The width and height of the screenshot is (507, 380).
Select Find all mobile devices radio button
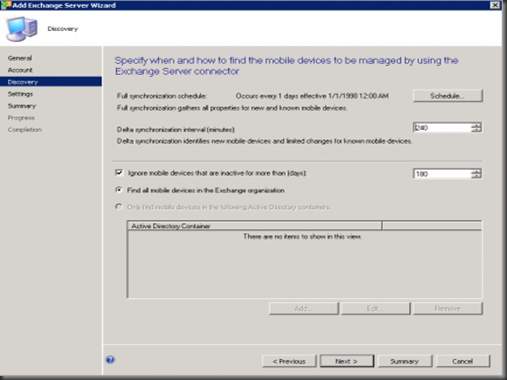tap(119, 190)
